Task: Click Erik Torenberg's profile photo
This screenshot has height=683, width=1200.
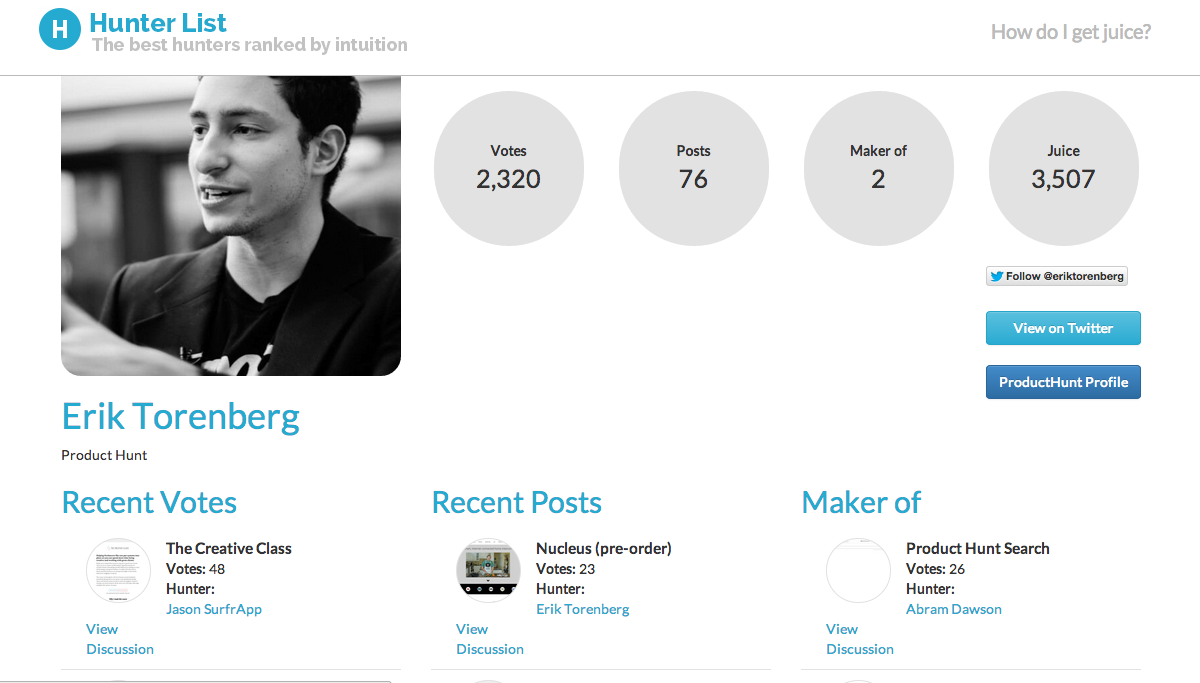Action: point(231,226)
